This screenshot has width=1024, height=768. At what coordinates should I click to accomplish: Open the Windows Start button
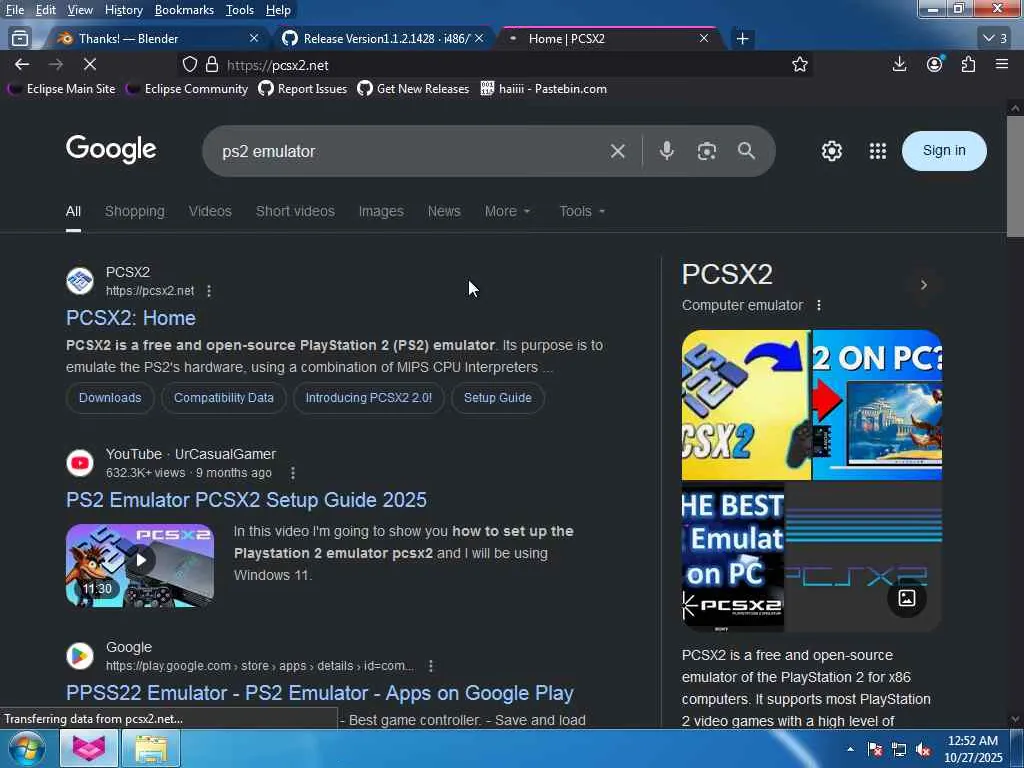click(x=25, y=748)
